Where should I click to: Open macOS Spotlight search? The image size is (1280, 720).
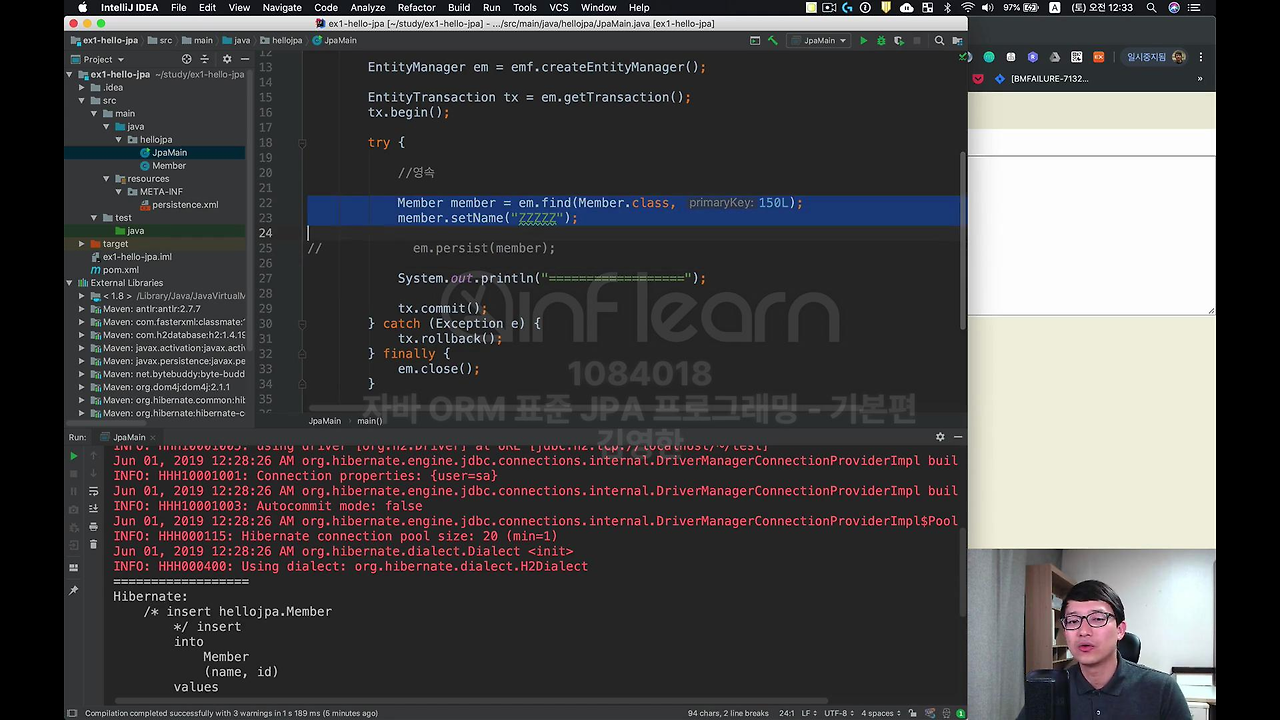coord(1152,7)
